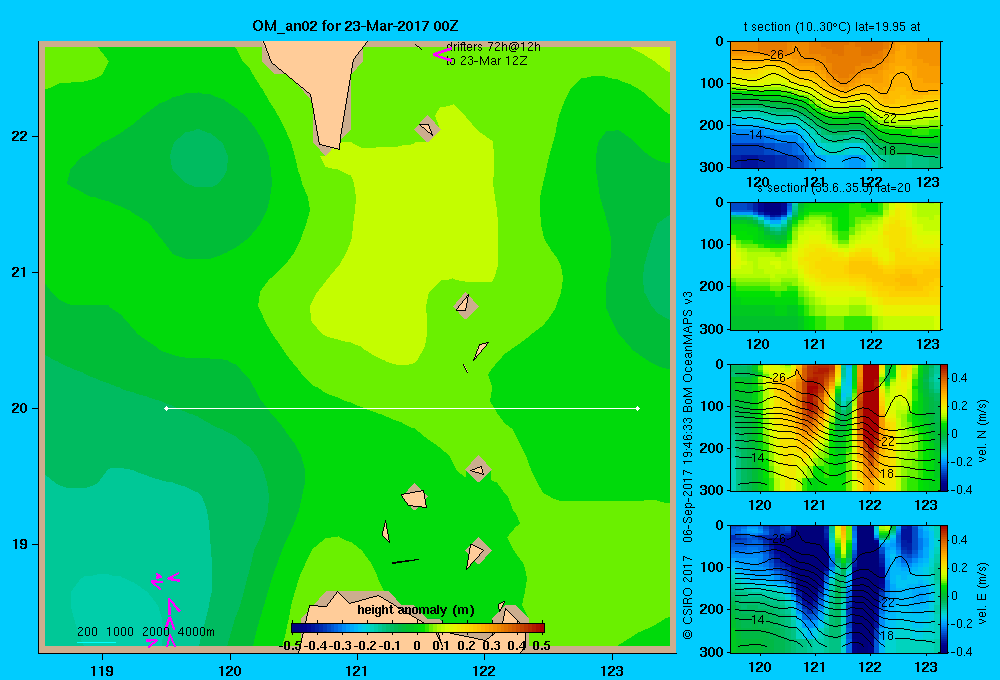
Task: Click longitude label 120 on main map axis
Action: click(230, 670)
